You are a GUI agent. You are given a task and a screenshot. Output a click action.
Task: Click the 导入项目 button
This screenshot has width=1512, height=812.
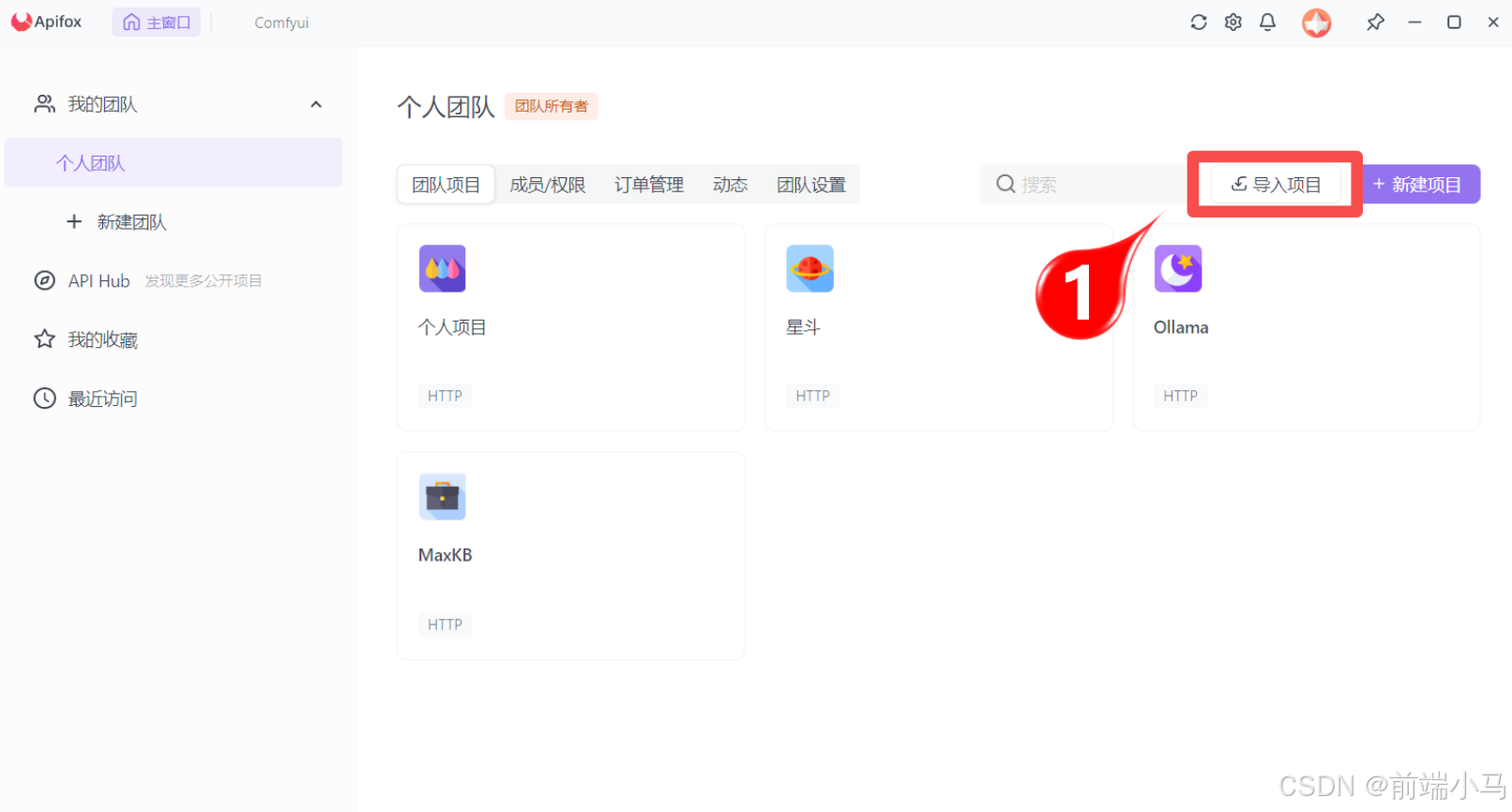[1276, 185]
